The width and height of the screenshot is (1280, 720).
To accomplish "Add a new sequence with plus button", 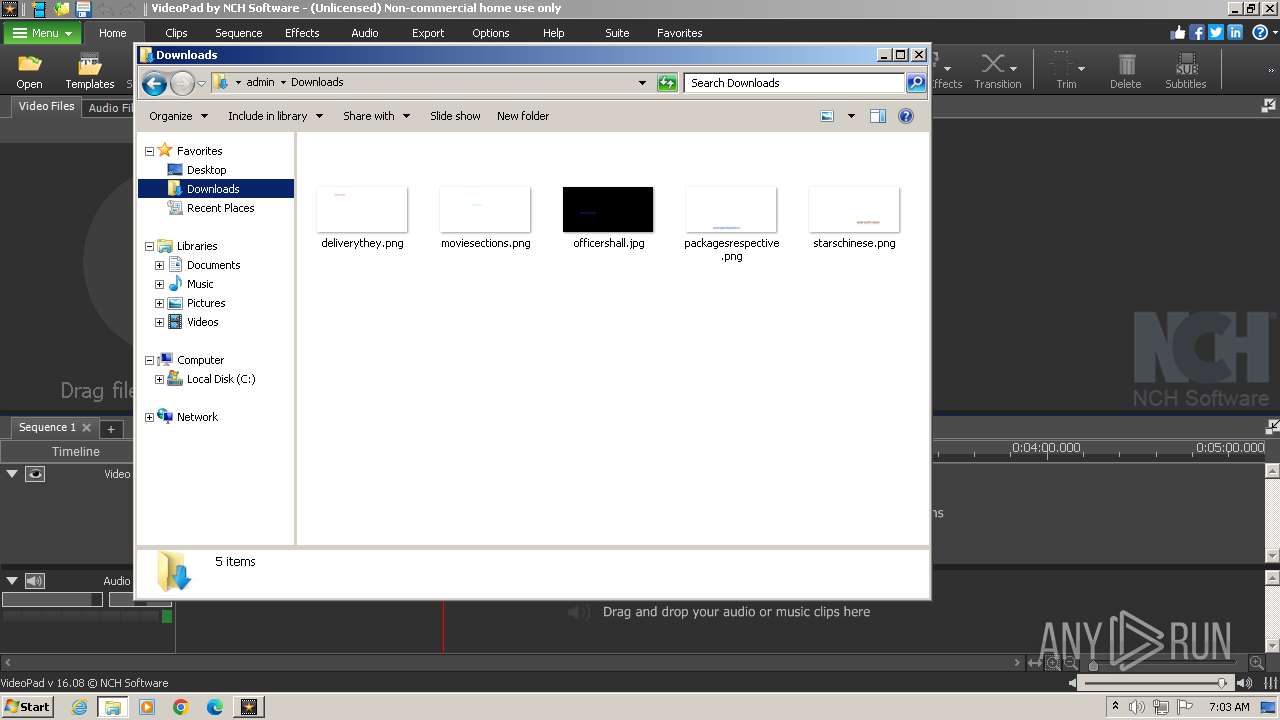I will point(111,428).
